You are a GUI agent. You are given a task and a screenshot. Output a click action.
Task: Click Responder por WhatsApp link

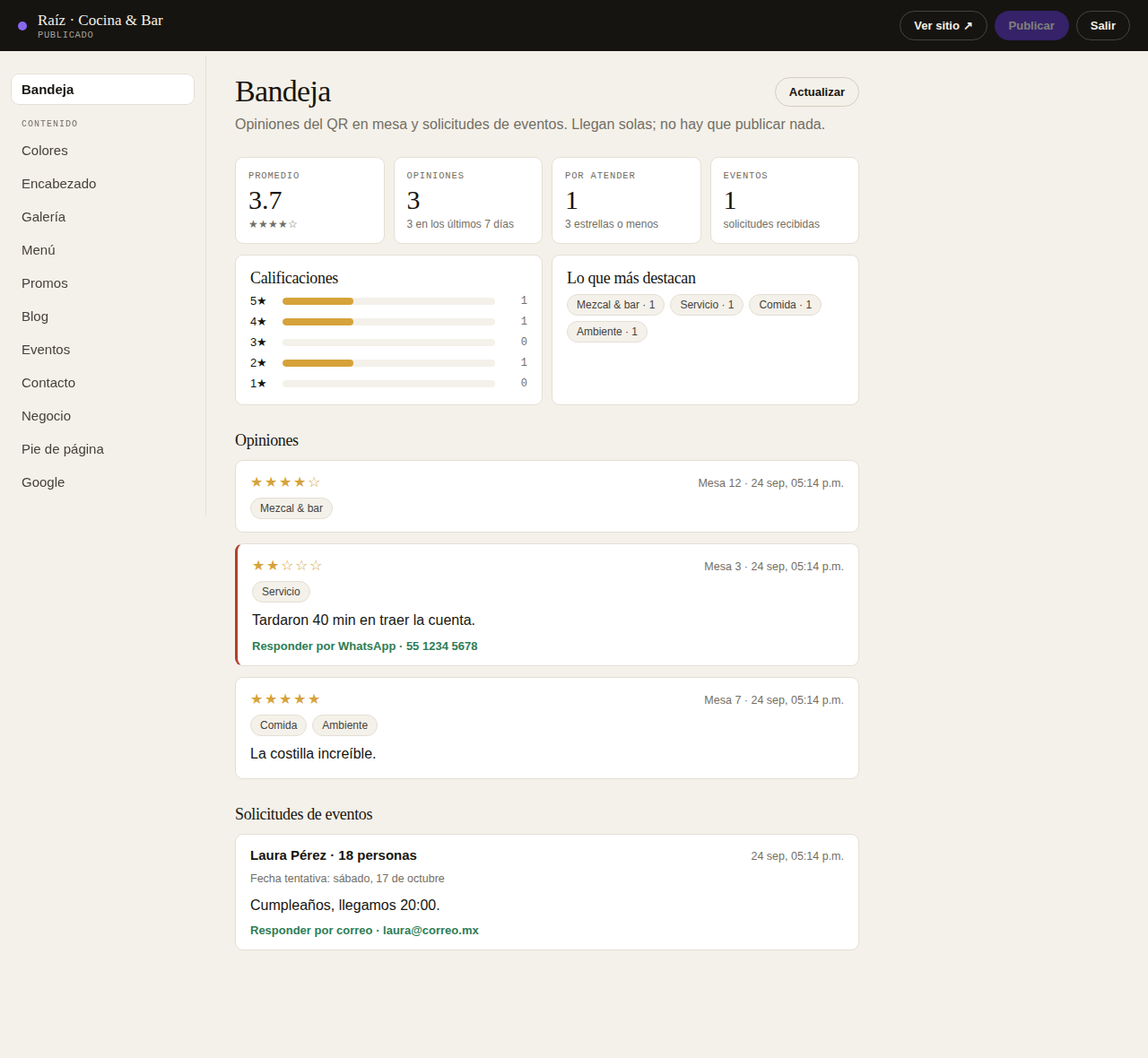(364, 646)
